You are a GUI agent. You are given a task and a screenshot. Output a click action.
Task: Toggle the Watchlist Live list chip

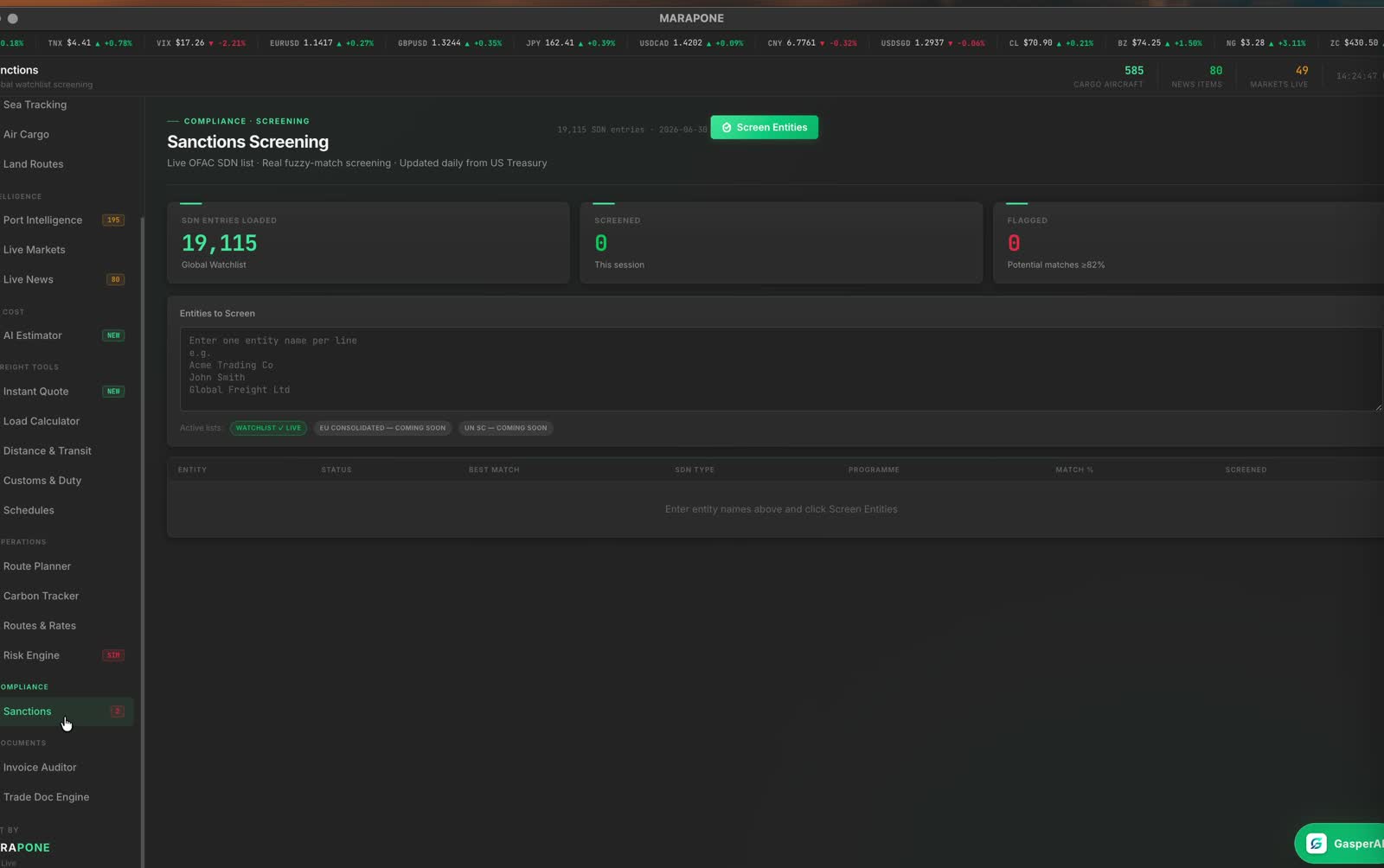click(x=268, y=428)
